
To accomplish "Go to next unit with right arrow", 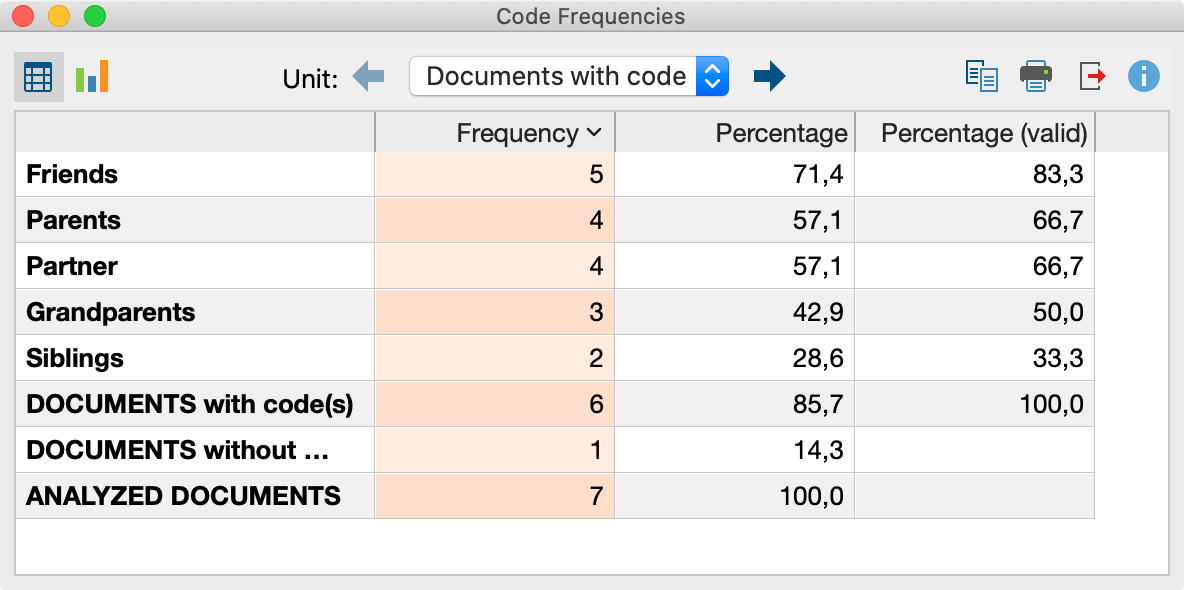I will (769, 77).
